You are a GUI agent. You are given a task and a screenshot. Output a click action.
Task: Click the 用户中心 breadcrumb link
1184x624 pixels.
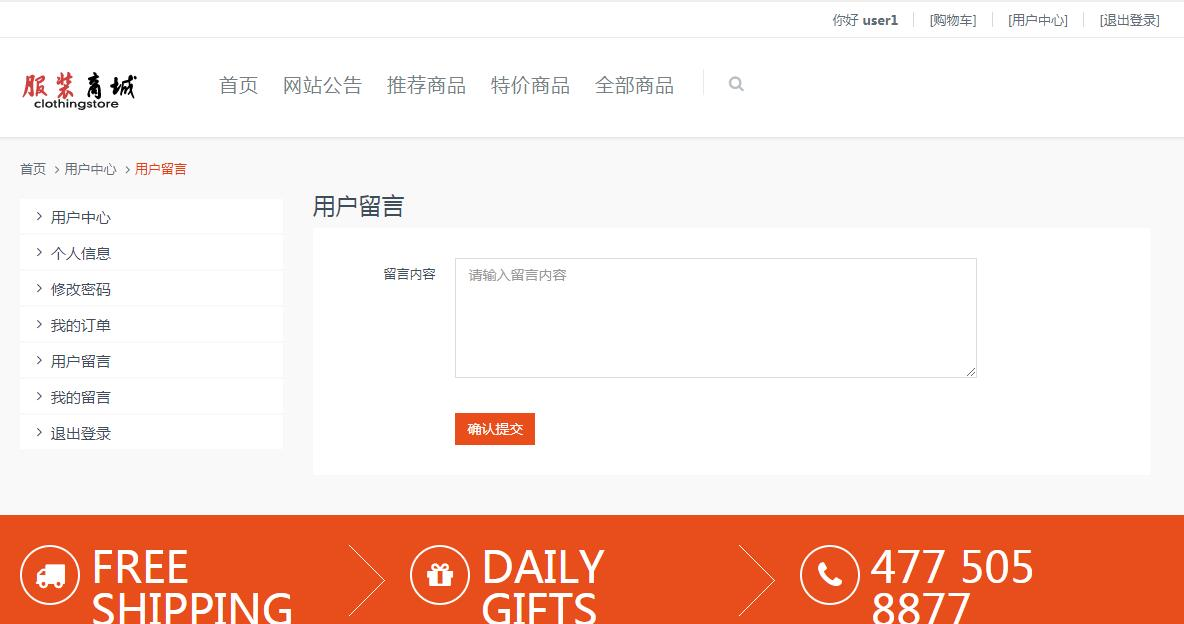[91, 169]
